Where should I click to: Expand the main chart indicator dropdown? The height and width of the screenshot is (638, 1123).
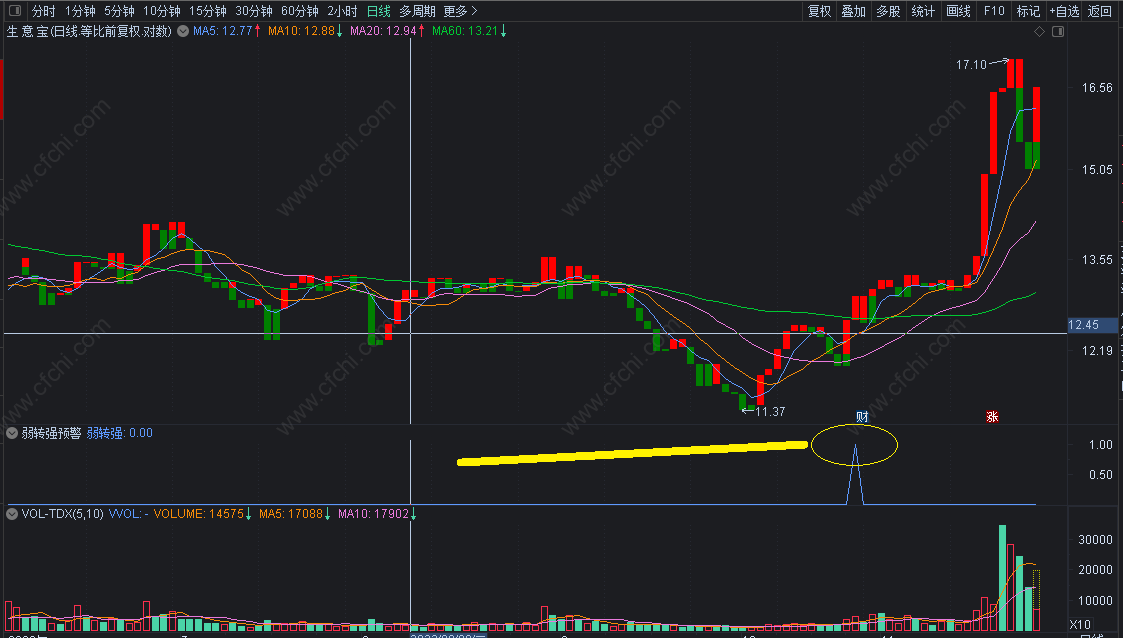tap(183, 31)
